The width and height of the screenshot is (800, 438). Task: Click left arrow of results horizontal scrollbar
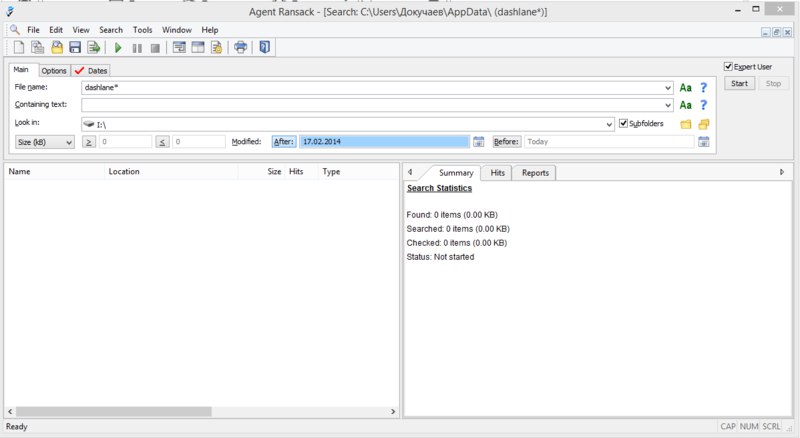[x=10, y=411]
